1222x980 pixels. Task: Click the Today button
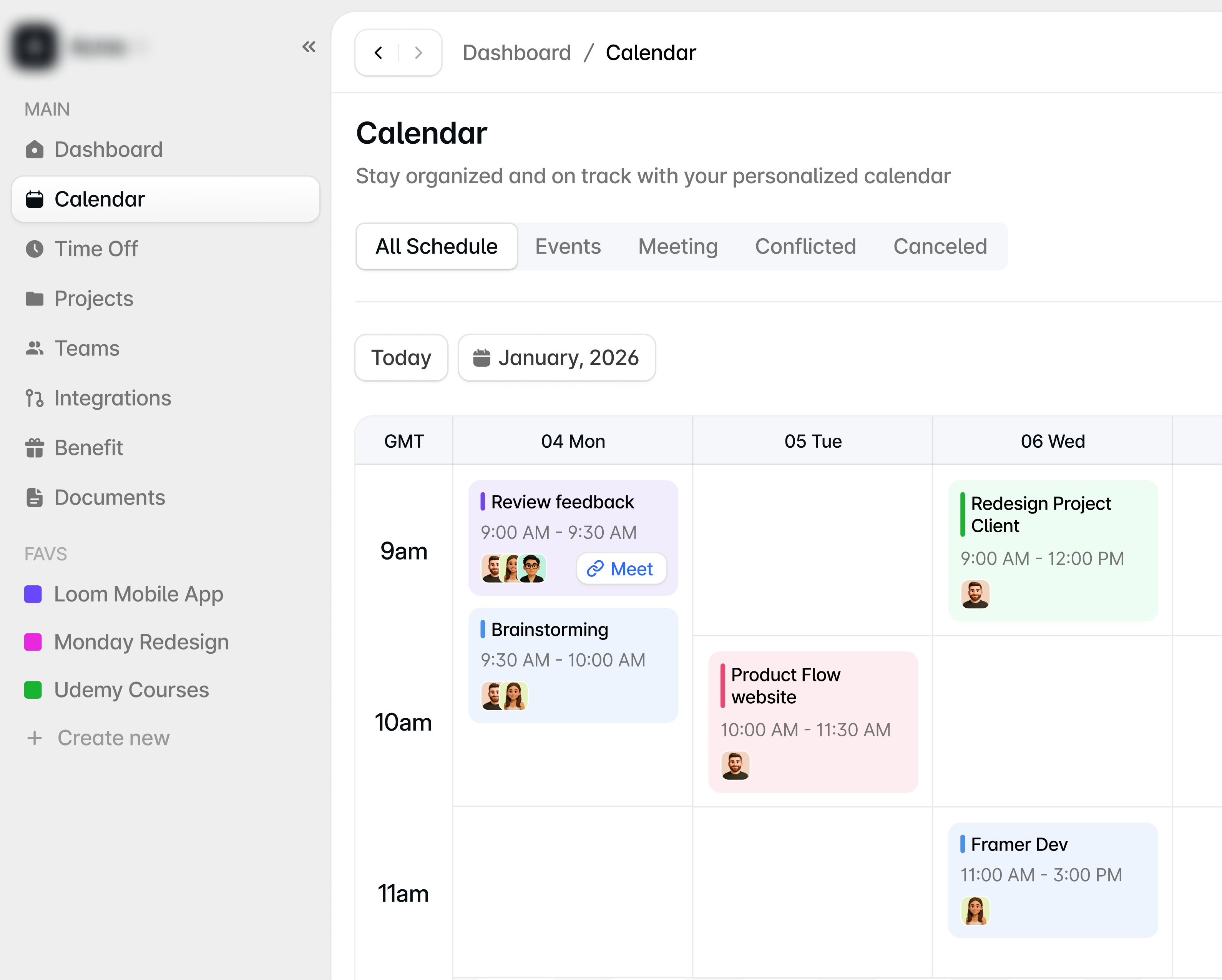click(x=401, y=358)
